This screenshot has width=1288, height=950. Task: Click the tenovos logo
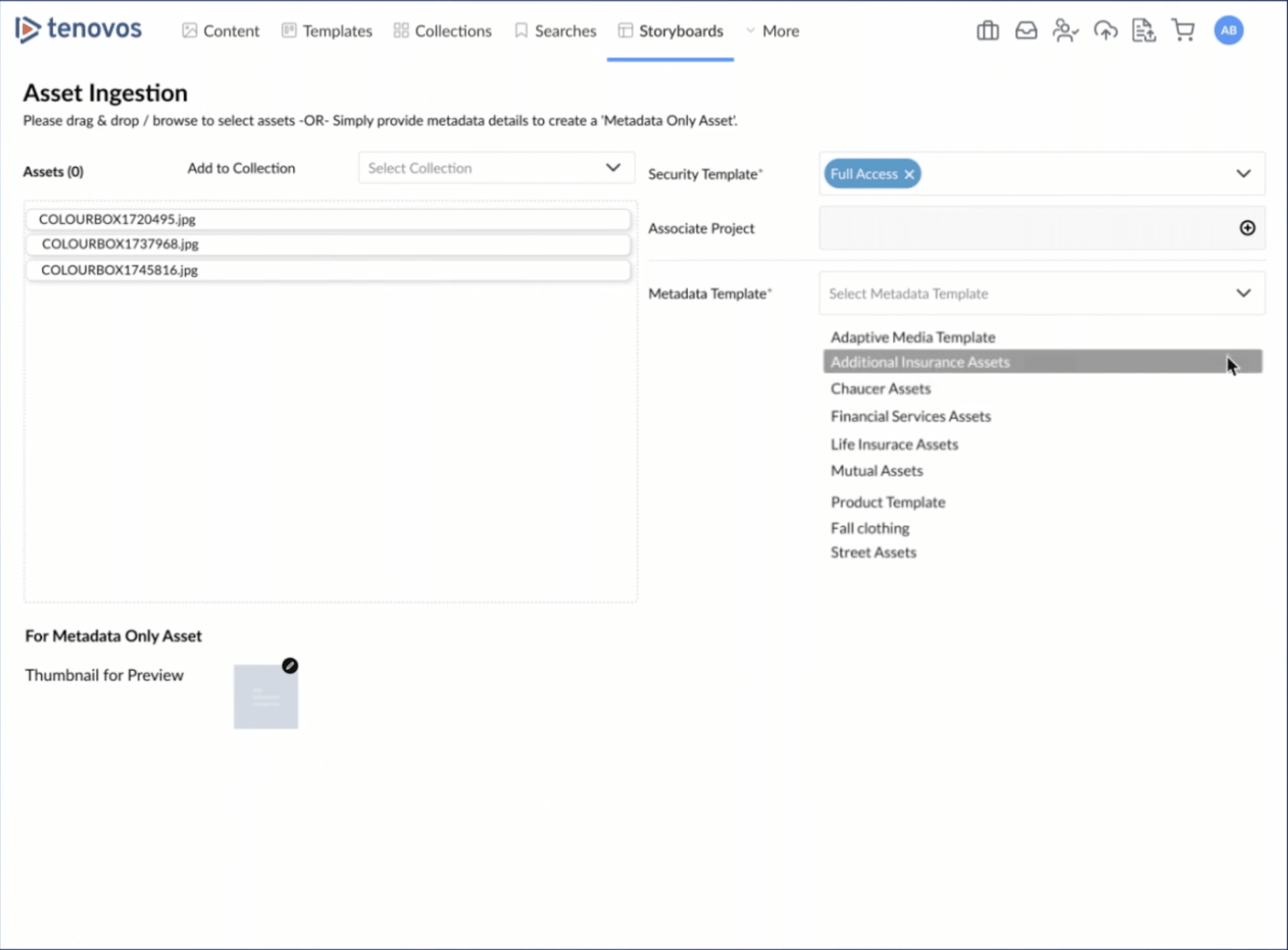[x=78, y=29]
